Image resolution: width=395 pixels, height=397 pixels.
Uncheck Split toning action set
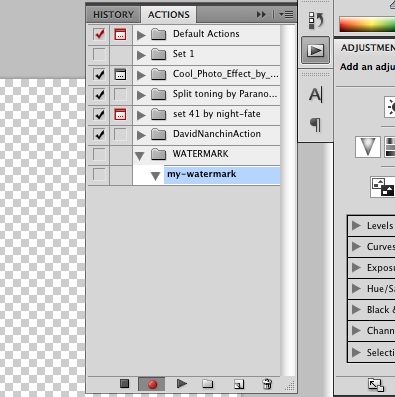99,94
